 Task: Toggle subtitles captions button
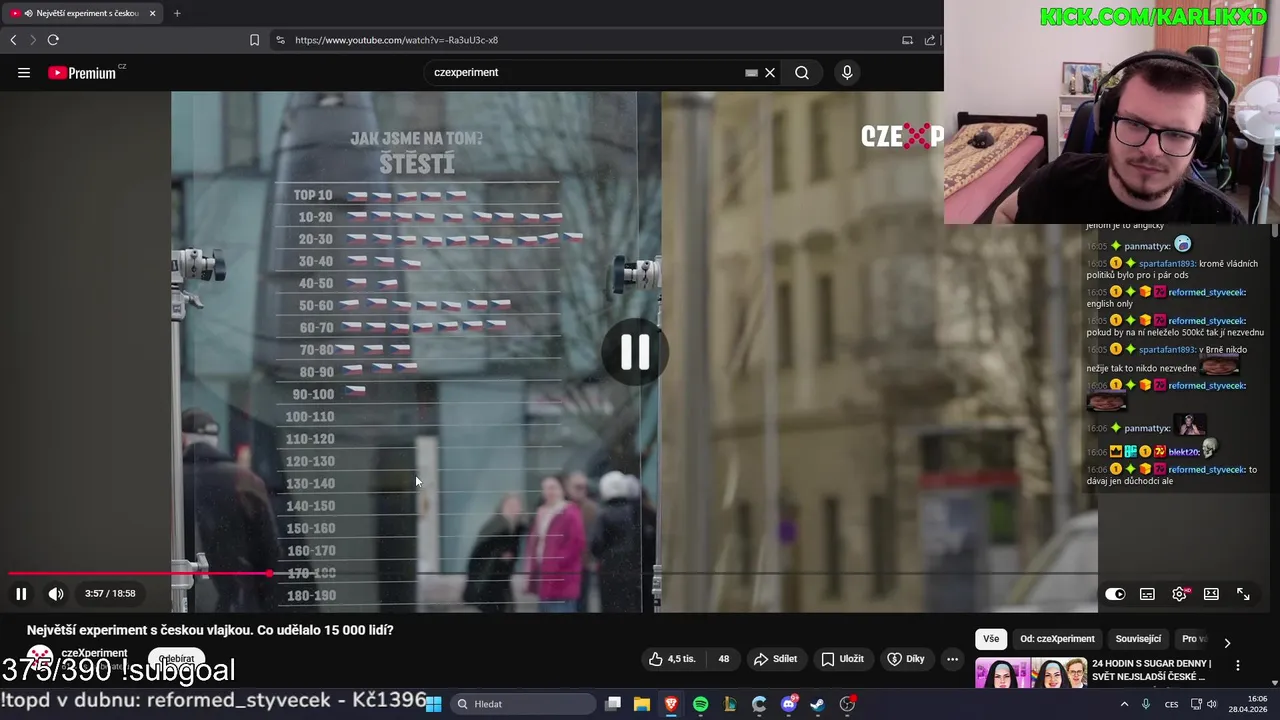tap(1147, 594)
